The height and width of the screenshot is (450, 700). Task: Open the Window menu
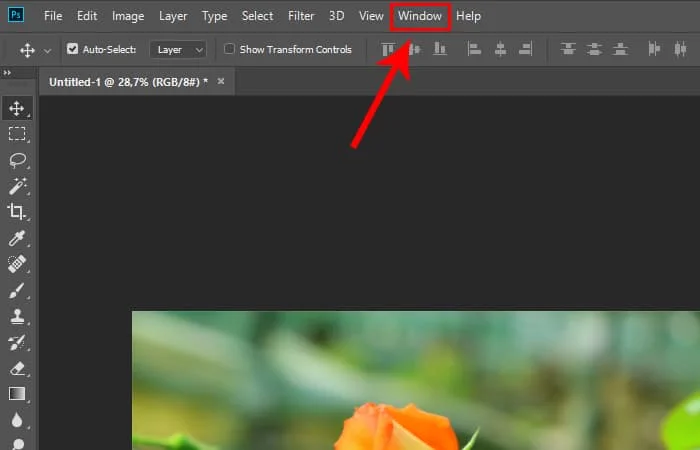pos(420,16)
